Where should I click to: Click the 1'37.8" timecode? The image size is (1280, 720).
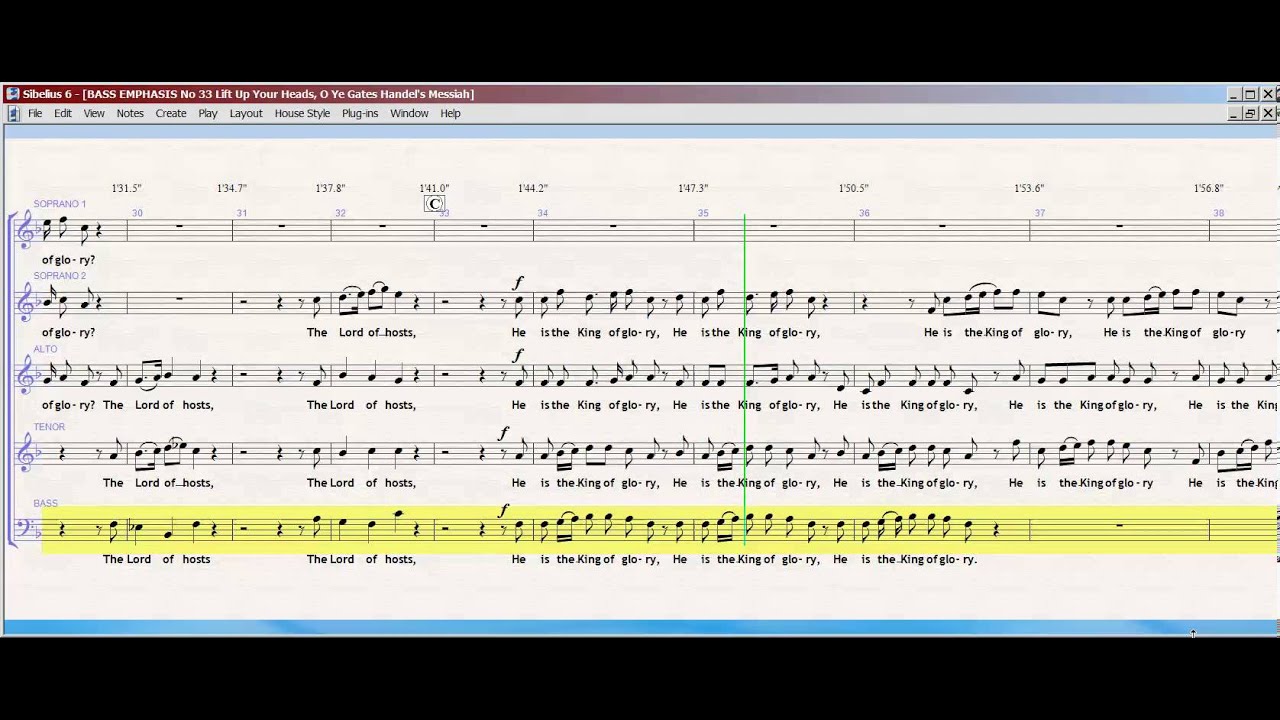click(330, 188)
